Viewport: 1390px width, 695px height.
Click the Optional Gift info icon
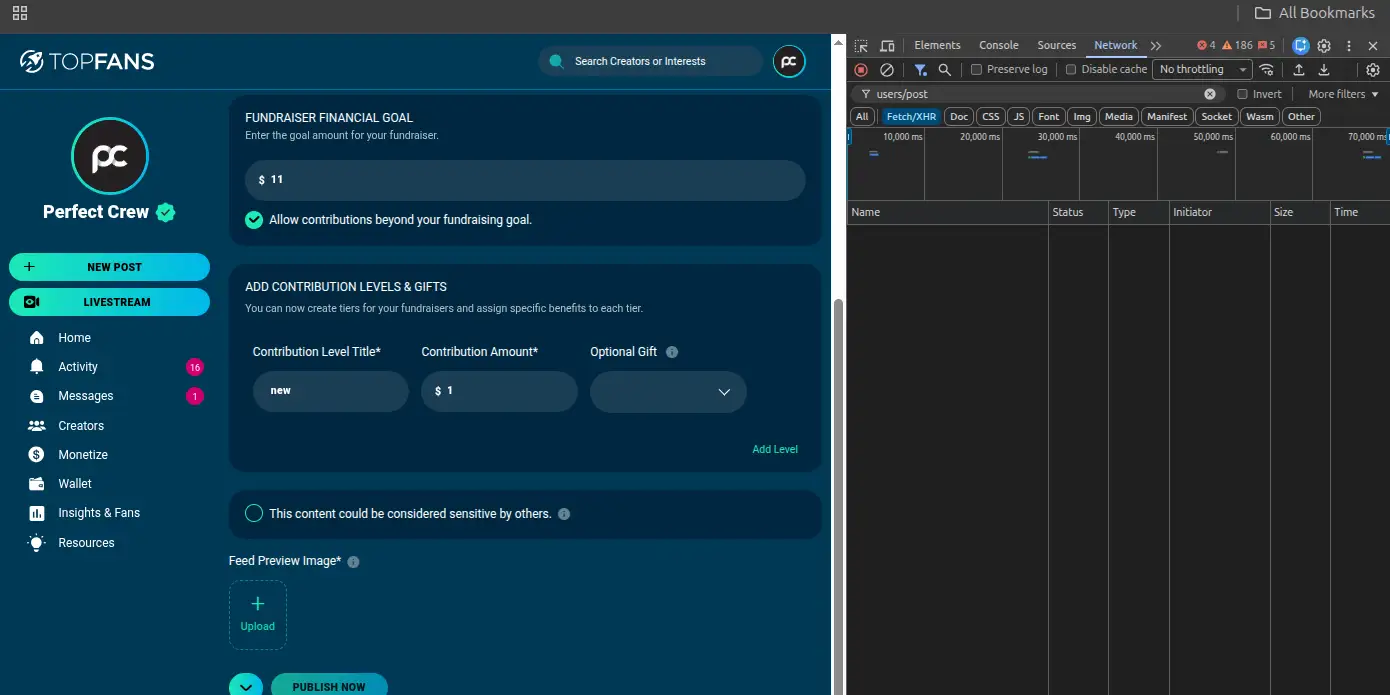click(x=672, y=352)
